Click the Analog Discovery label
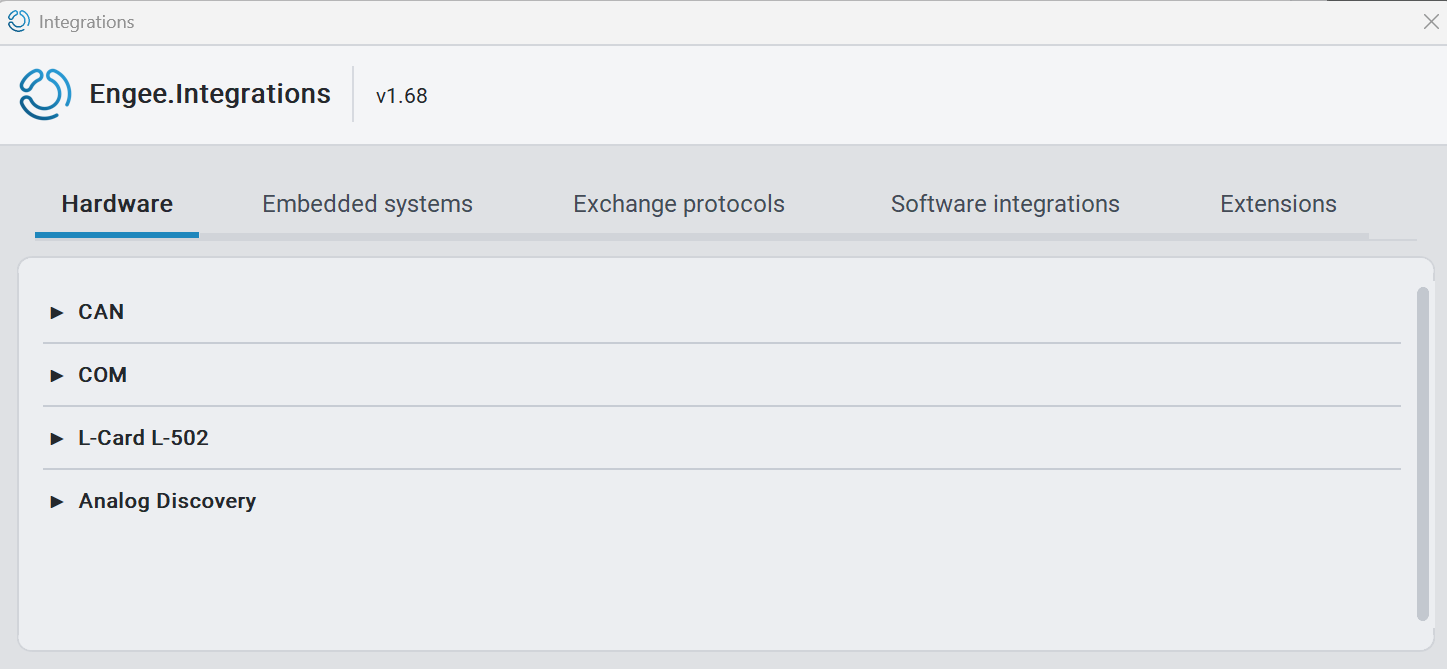1447x669 pixels. 167,501
